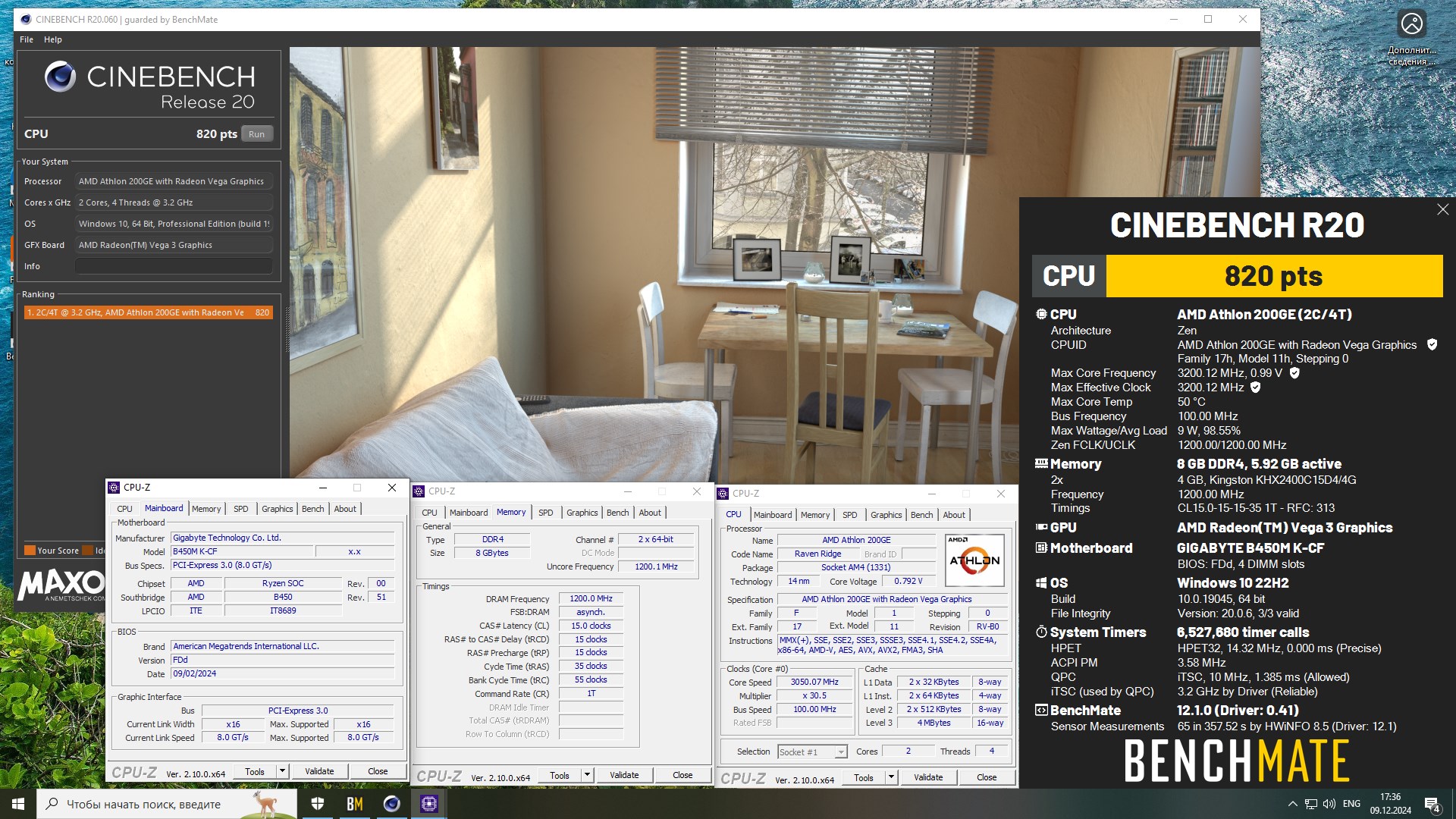Select Memory tab in right CPU-Z window
The image size is (1456, 819).
pyautogui.click(x=815, y=515)
